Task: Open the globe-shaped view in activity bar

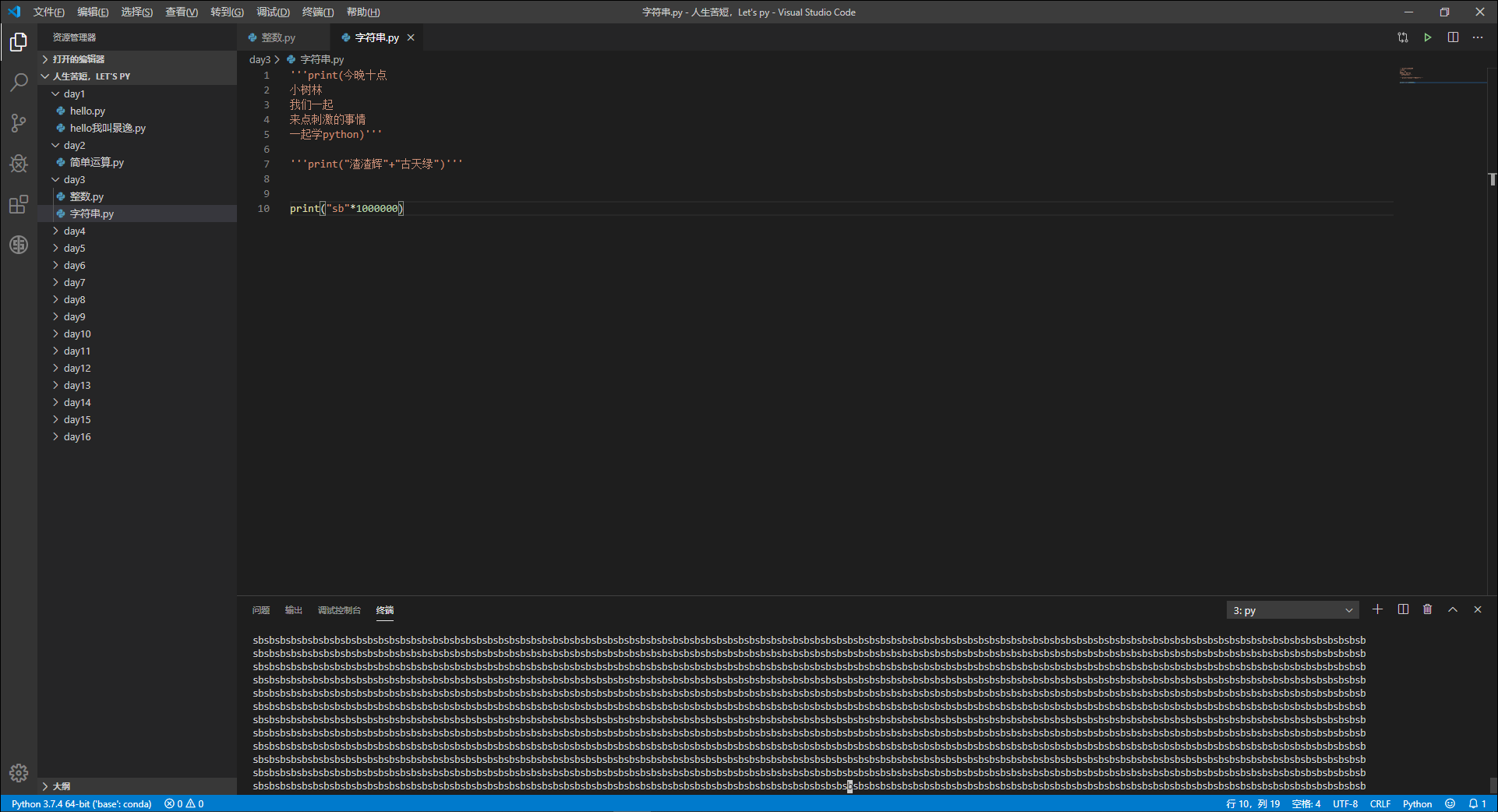Action: 19,245
